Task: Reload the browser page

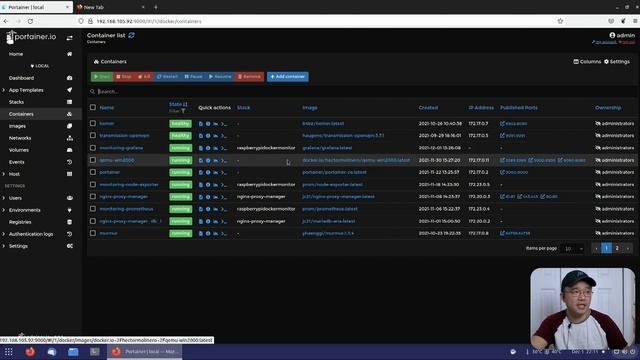Action: 30,21
